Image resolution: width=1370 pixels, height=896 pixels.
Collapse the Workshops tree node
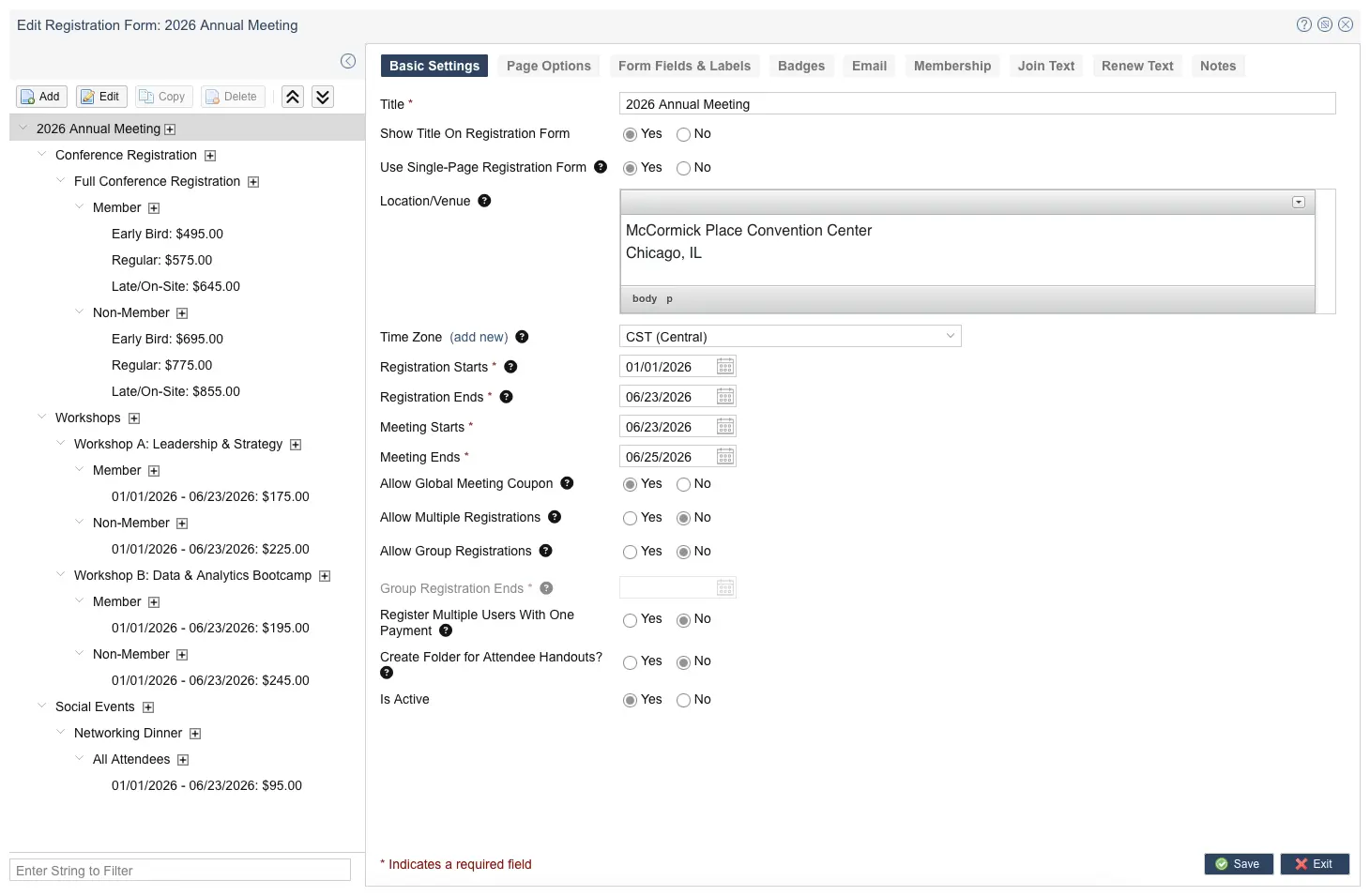click(x=41, y=417)
